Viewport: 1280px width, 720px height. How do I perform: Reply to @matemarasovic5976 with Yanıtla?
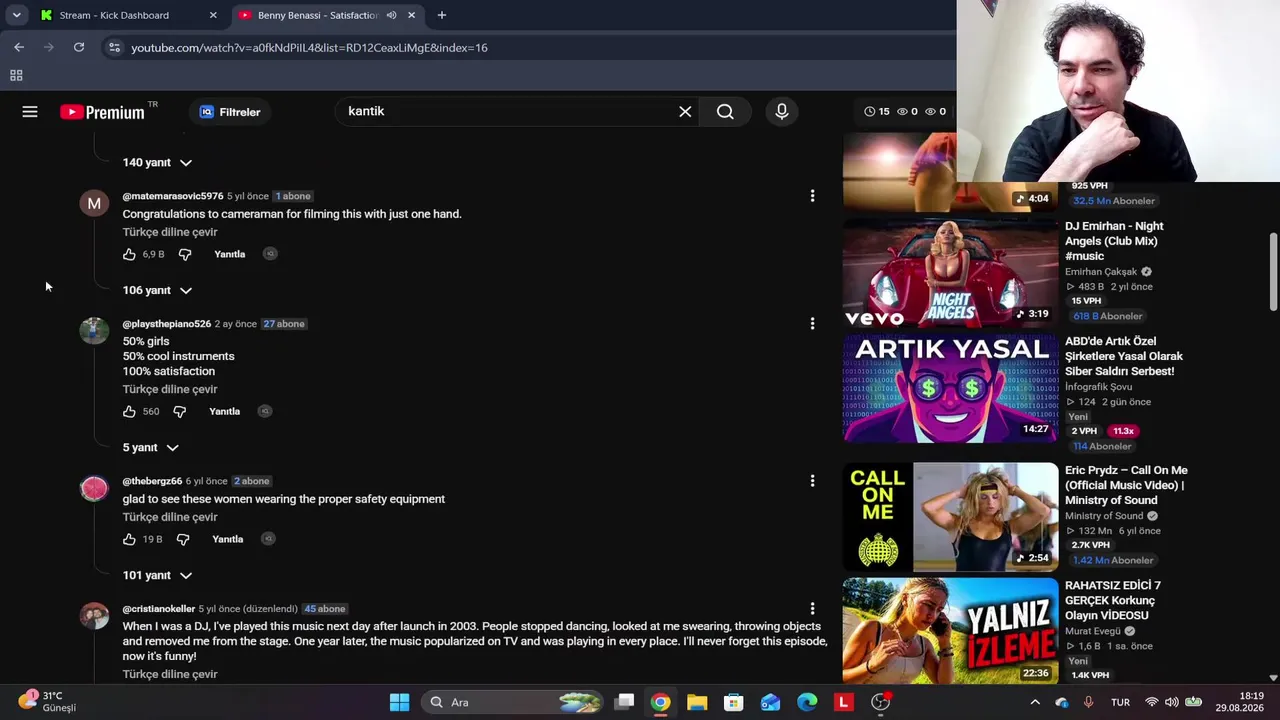tap(229, 254)
